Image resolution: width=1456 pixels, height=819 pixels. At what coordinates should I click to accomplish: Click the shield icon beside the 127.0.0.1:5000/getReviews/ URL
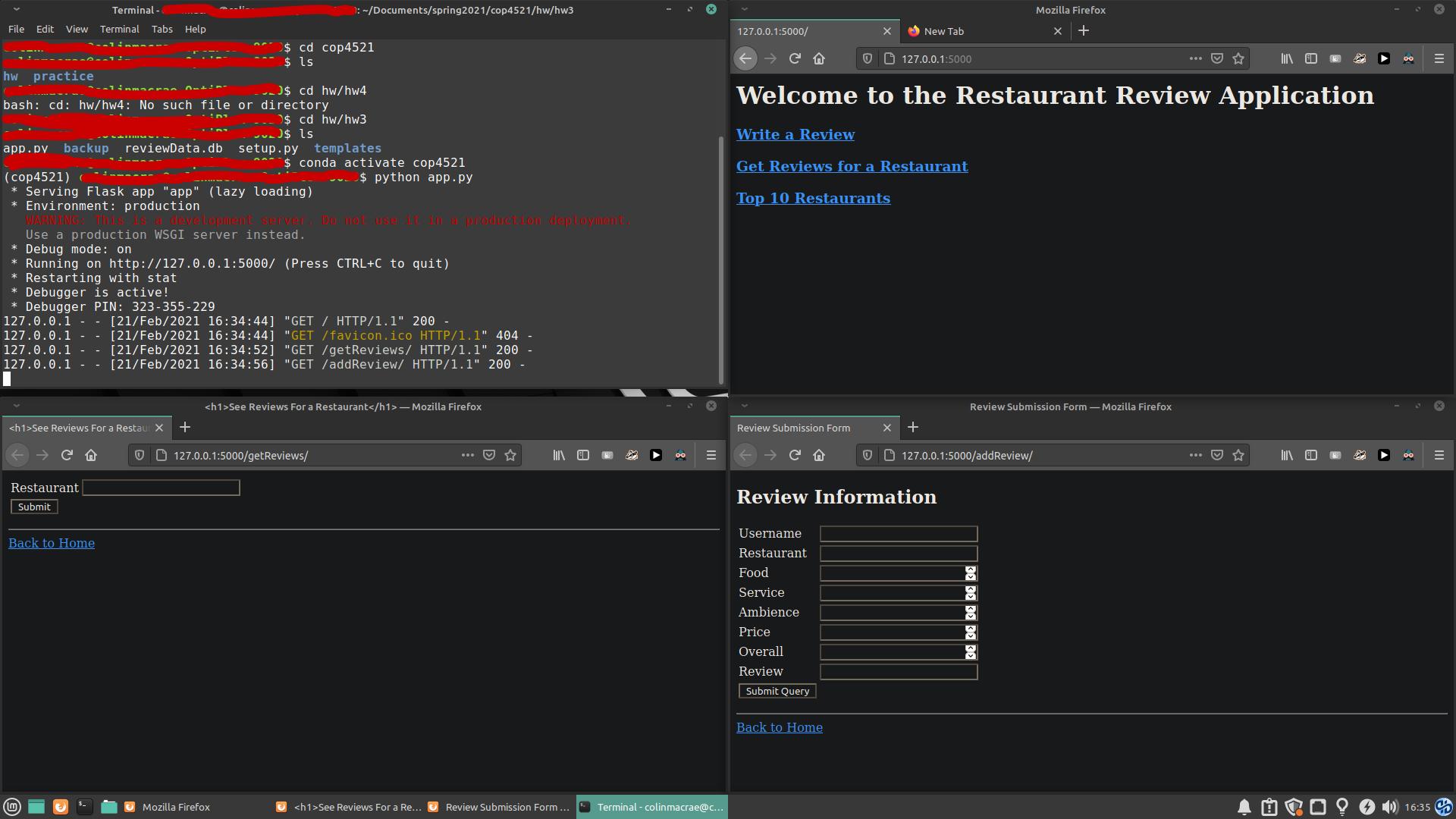click(140, 455)
